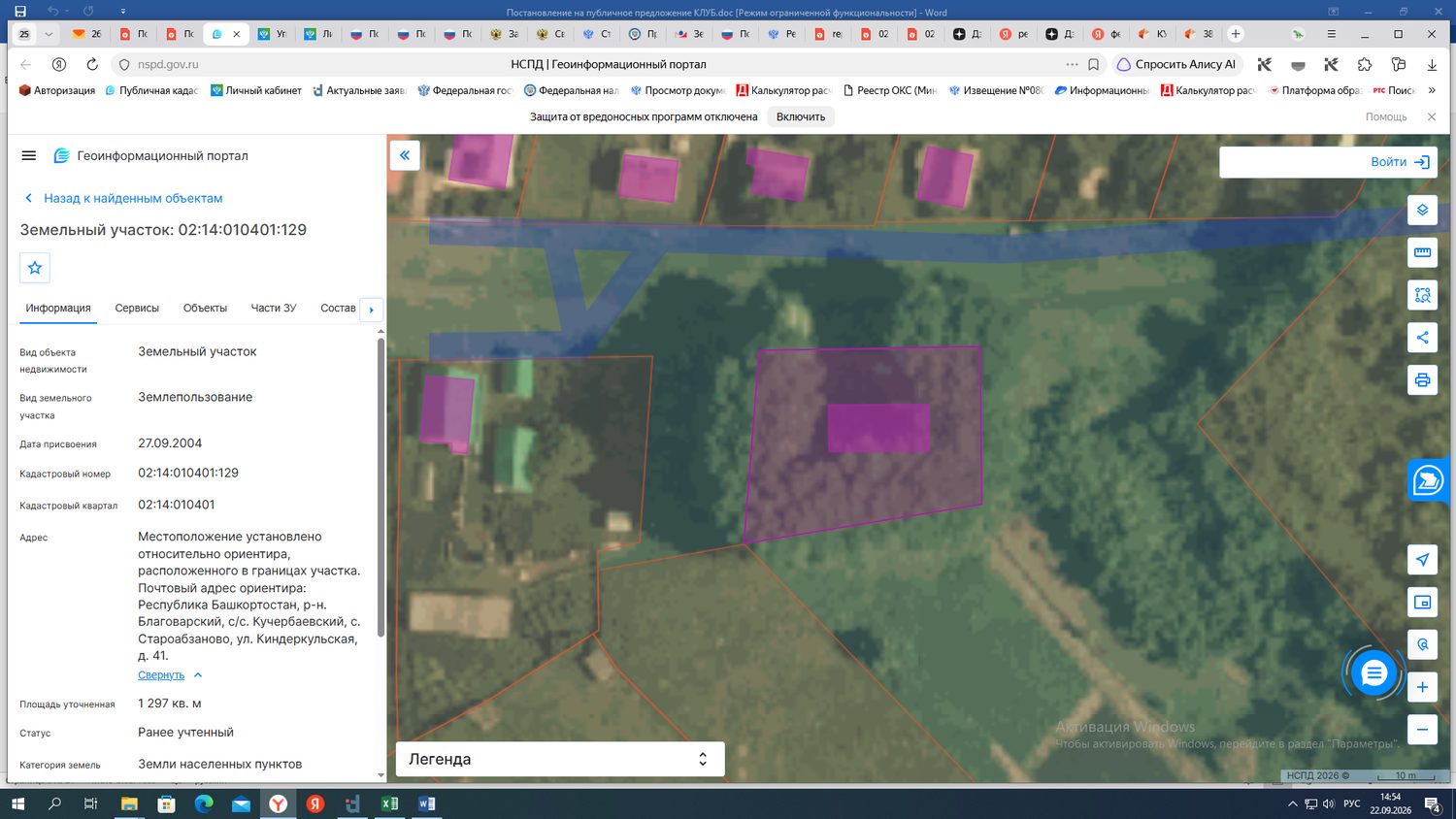This screenshot has height=819, width=1456.
Task: Click the nspd.gov.ru address field
Action: [x=168, y=64]
